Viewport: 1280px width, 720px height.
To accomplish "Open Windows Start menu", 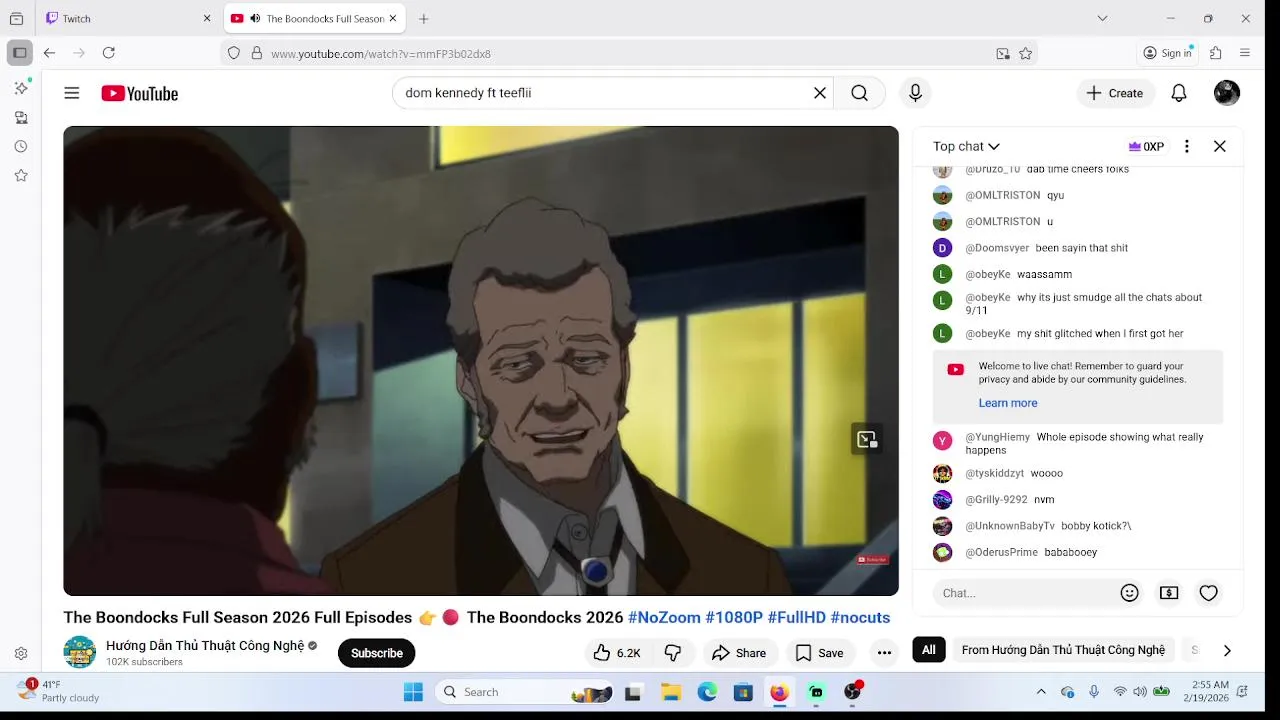I will (x=413, y=692).
